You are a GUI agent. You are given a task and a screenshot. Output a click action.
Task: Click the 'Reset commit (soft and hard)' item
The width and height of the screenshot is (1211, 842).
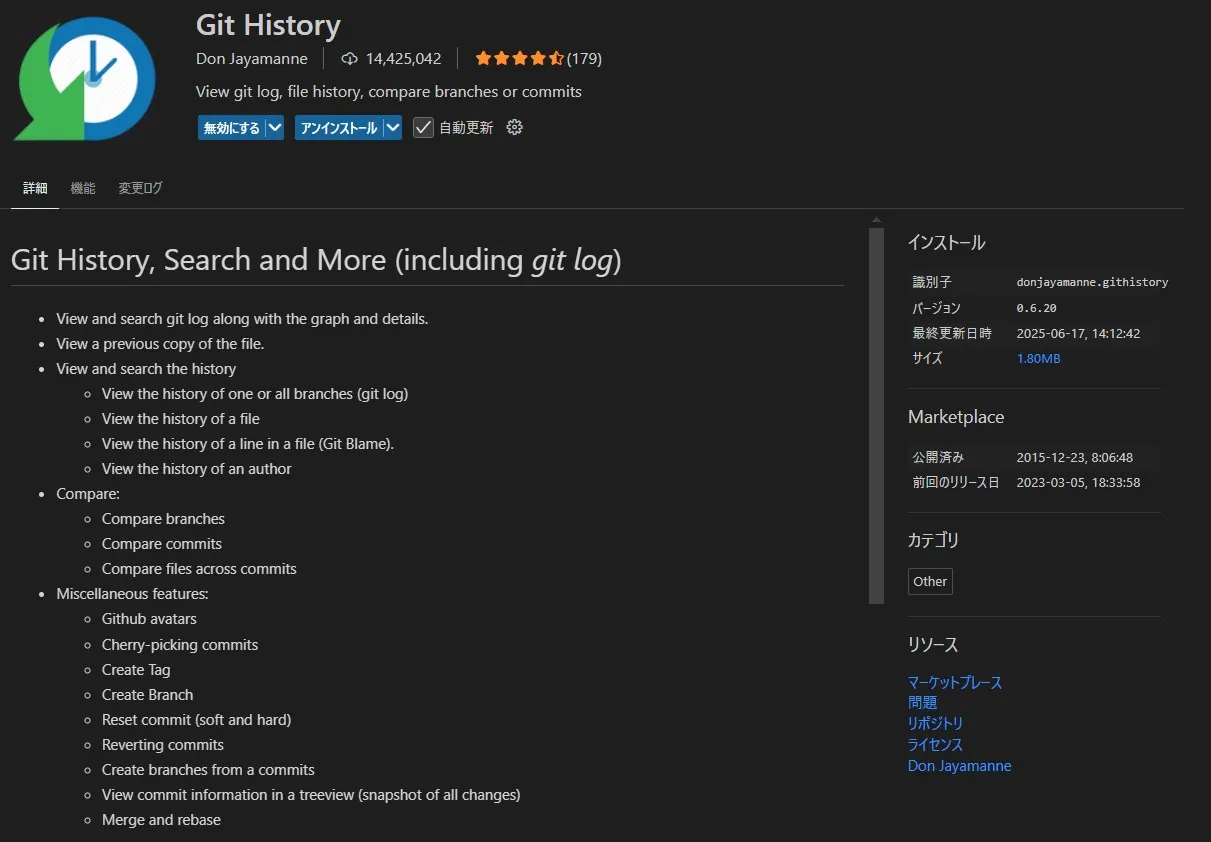click(x=197, y=720)
